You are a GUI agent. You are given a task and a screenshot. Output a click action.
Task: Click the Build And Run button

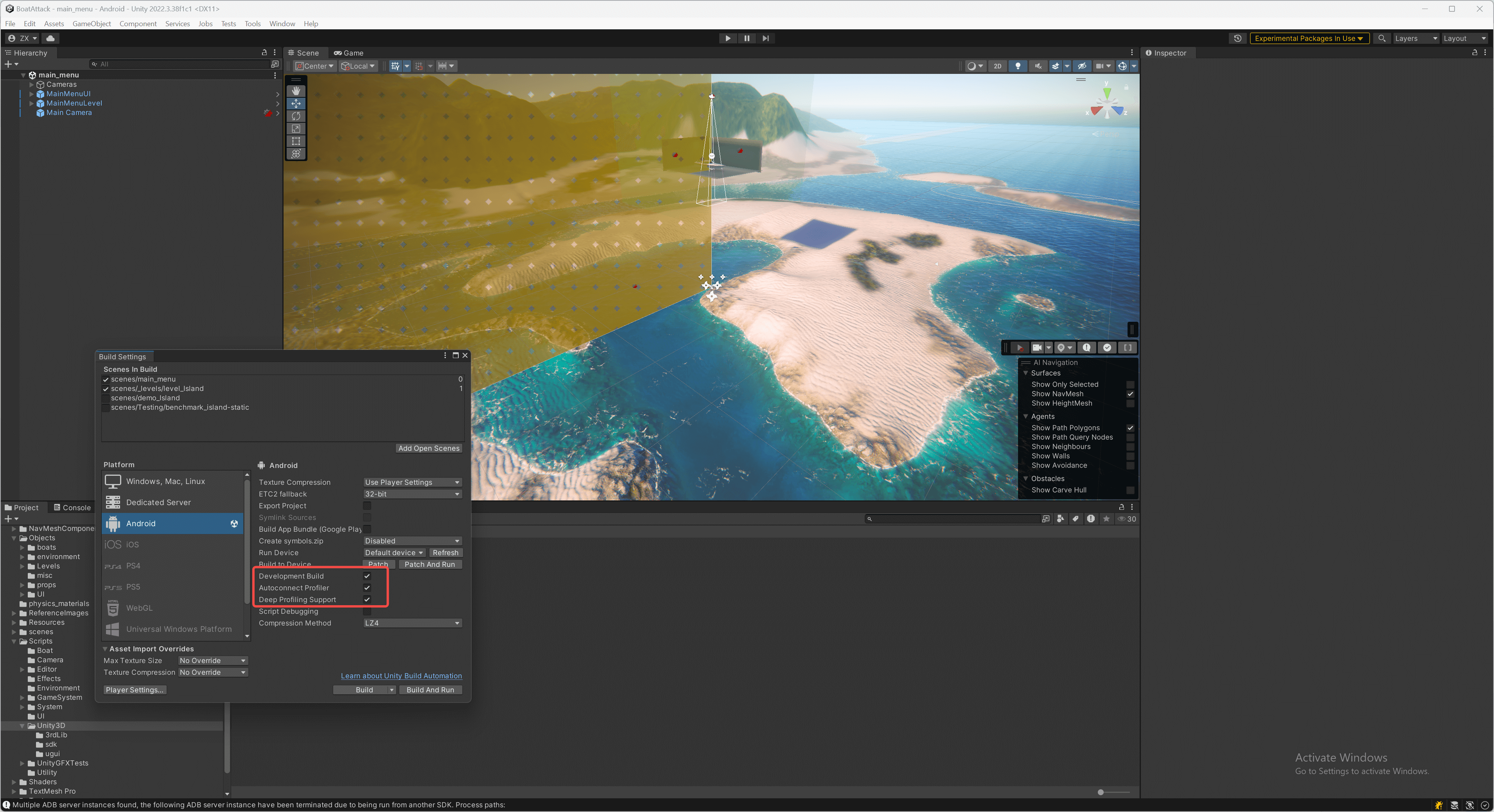430,690
